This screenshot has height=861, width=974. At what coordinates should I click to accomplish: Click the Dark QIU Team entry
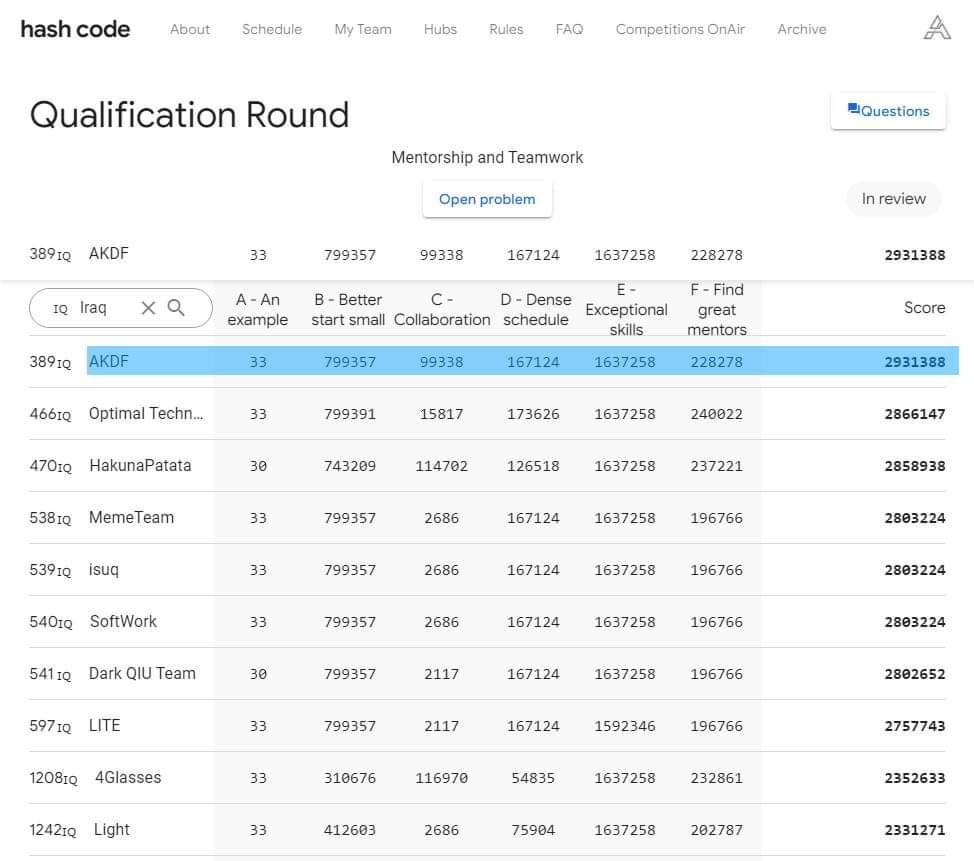point(142,673)
